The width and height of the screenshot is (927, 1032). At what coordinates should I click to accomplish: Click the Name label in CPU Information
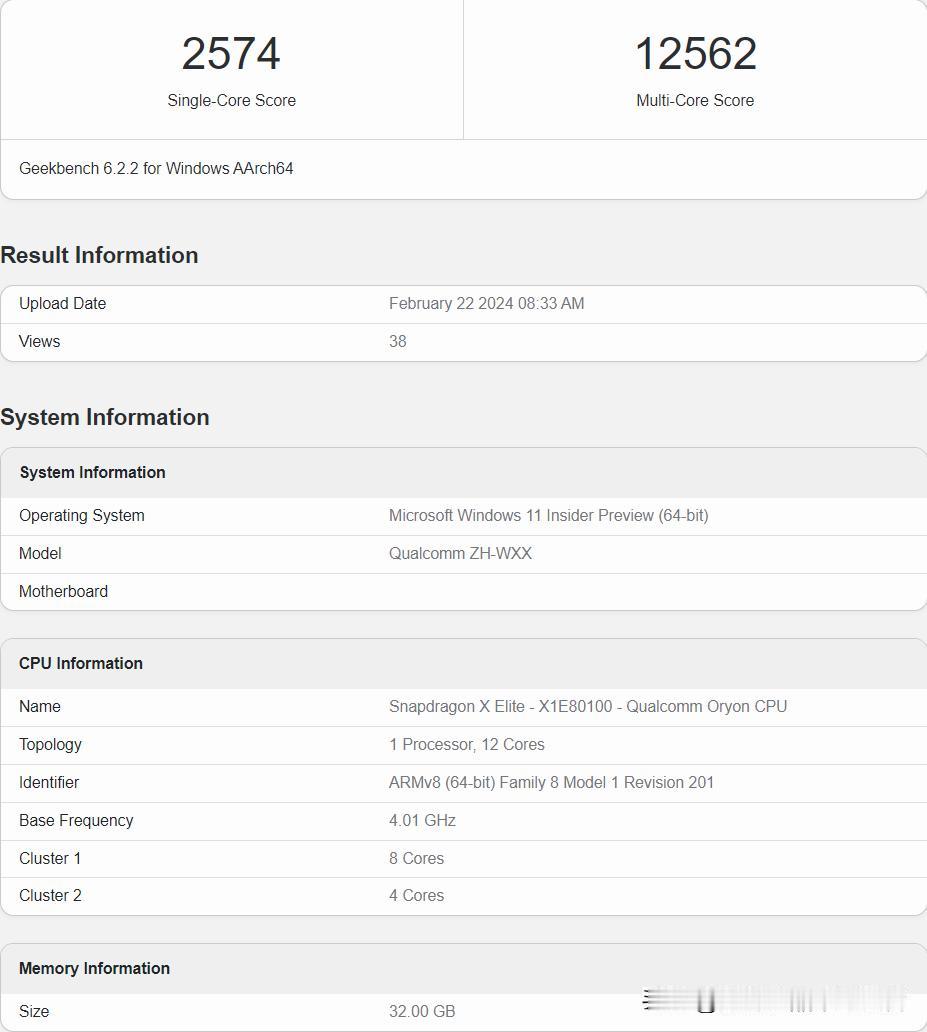tap(40, 706)
